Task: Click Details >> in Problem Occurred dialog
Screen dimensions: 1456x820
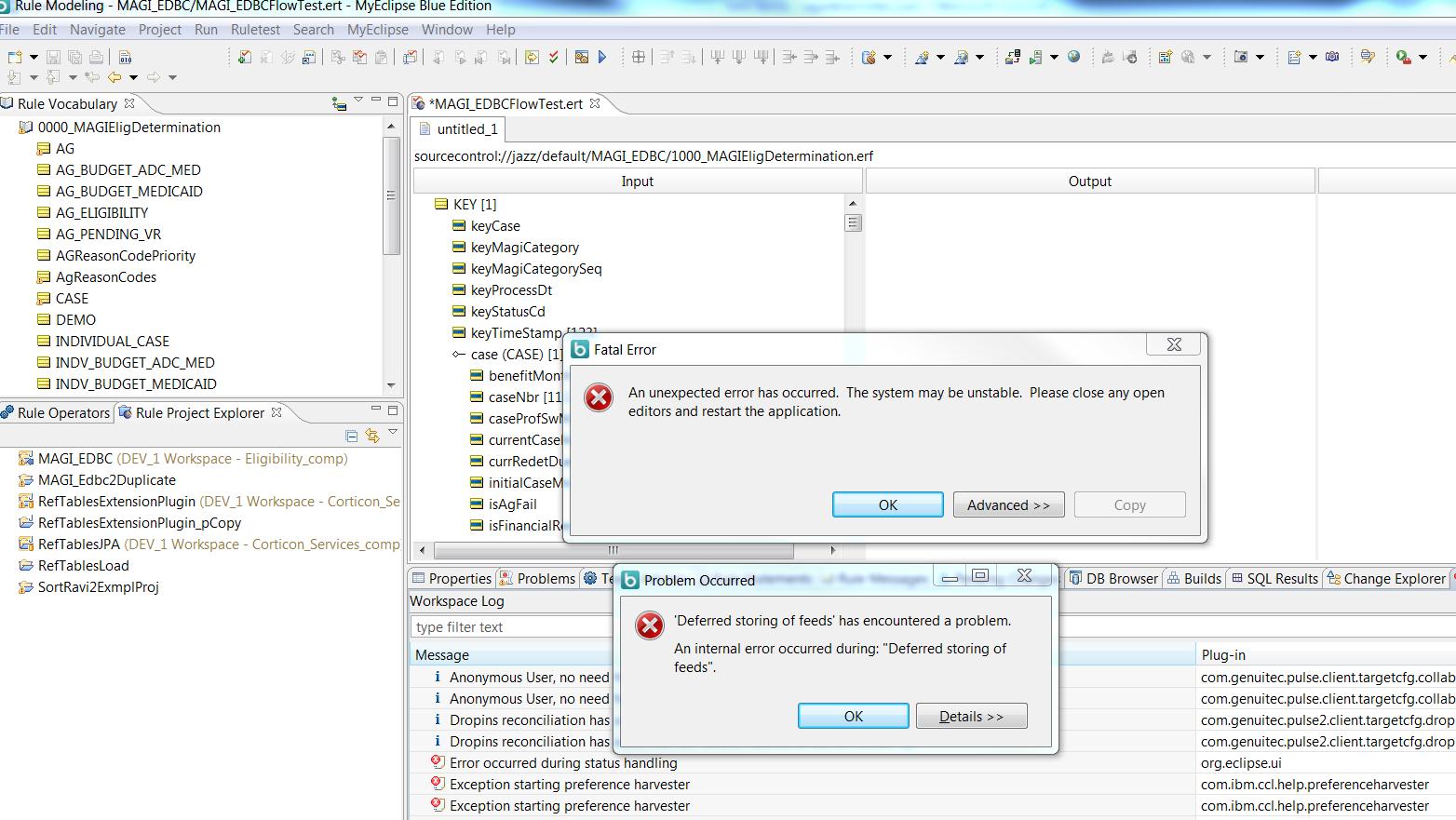Action: pyautogui.click(x=971, y=717)
